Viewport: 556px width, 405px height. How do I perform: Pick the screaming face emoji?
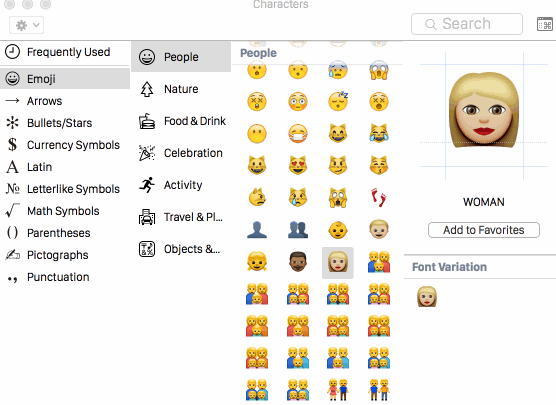click(379, 70)
